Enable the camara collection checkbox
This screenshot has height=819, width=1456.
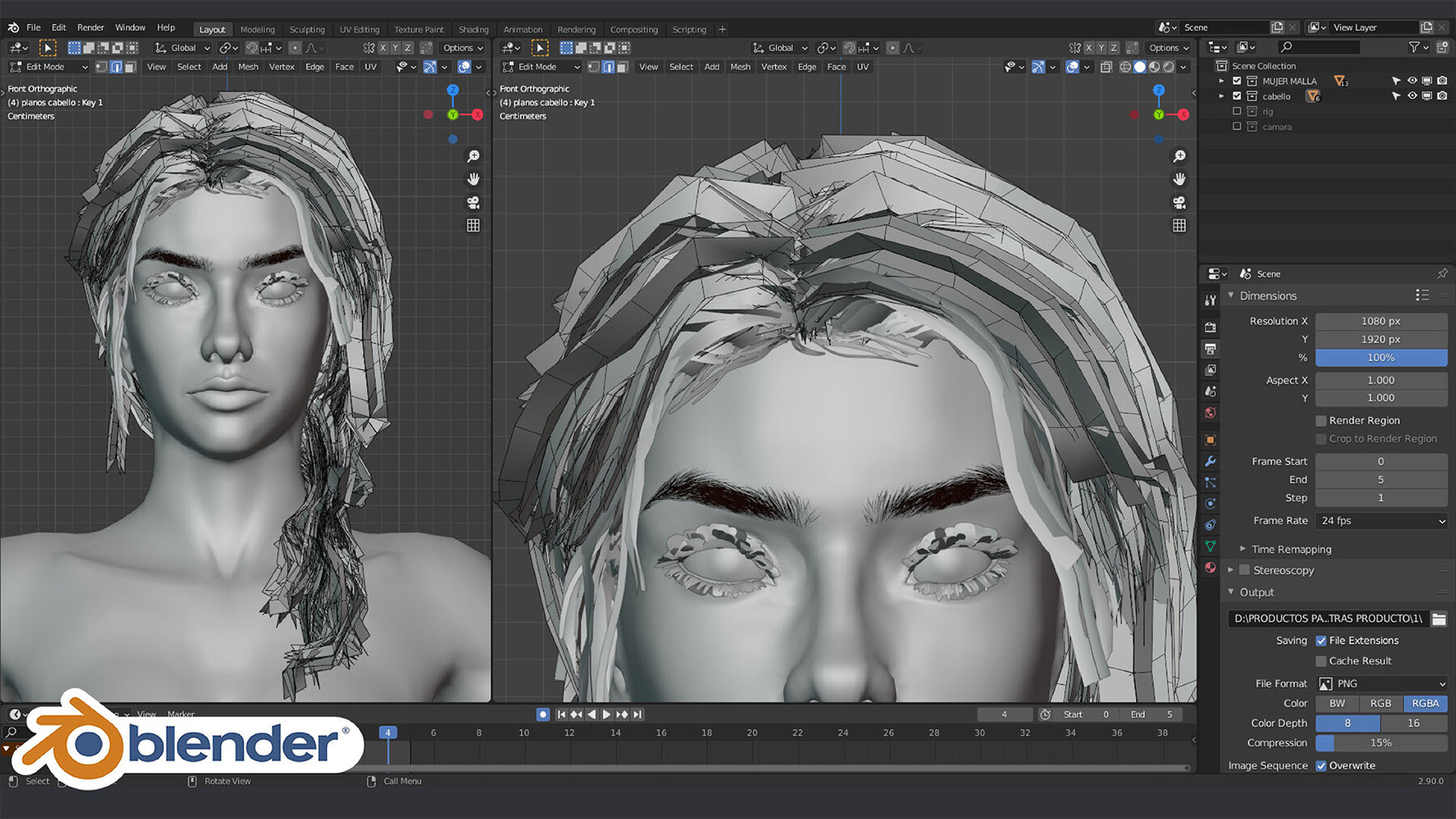[x=1237, y=127]
